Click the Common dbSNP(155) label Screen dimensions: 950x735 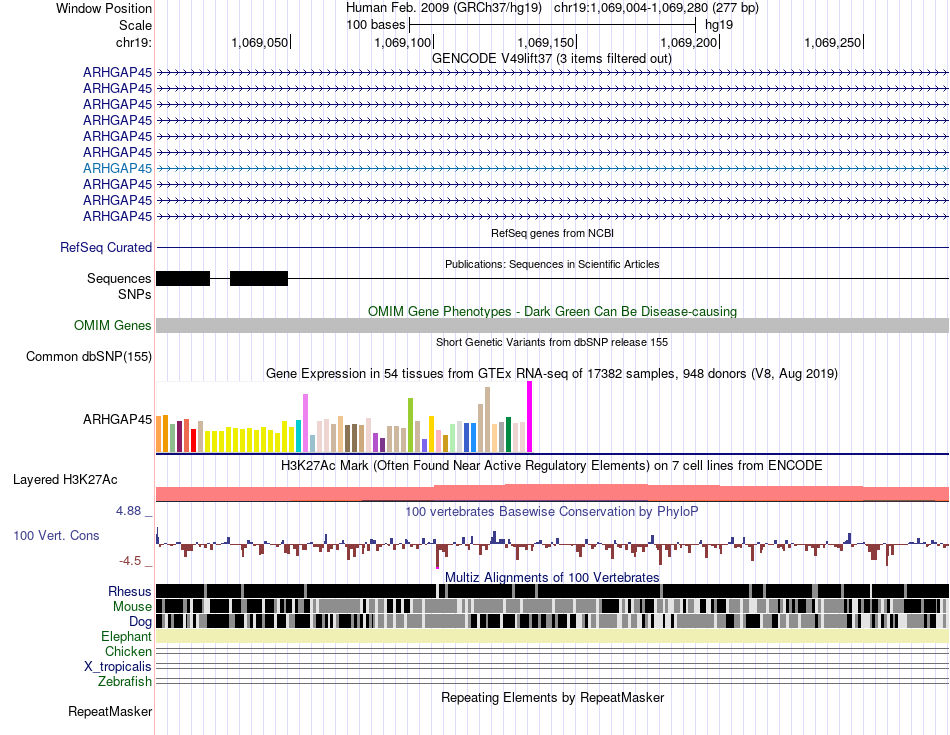pyautogui.click(x=89, y=357)
